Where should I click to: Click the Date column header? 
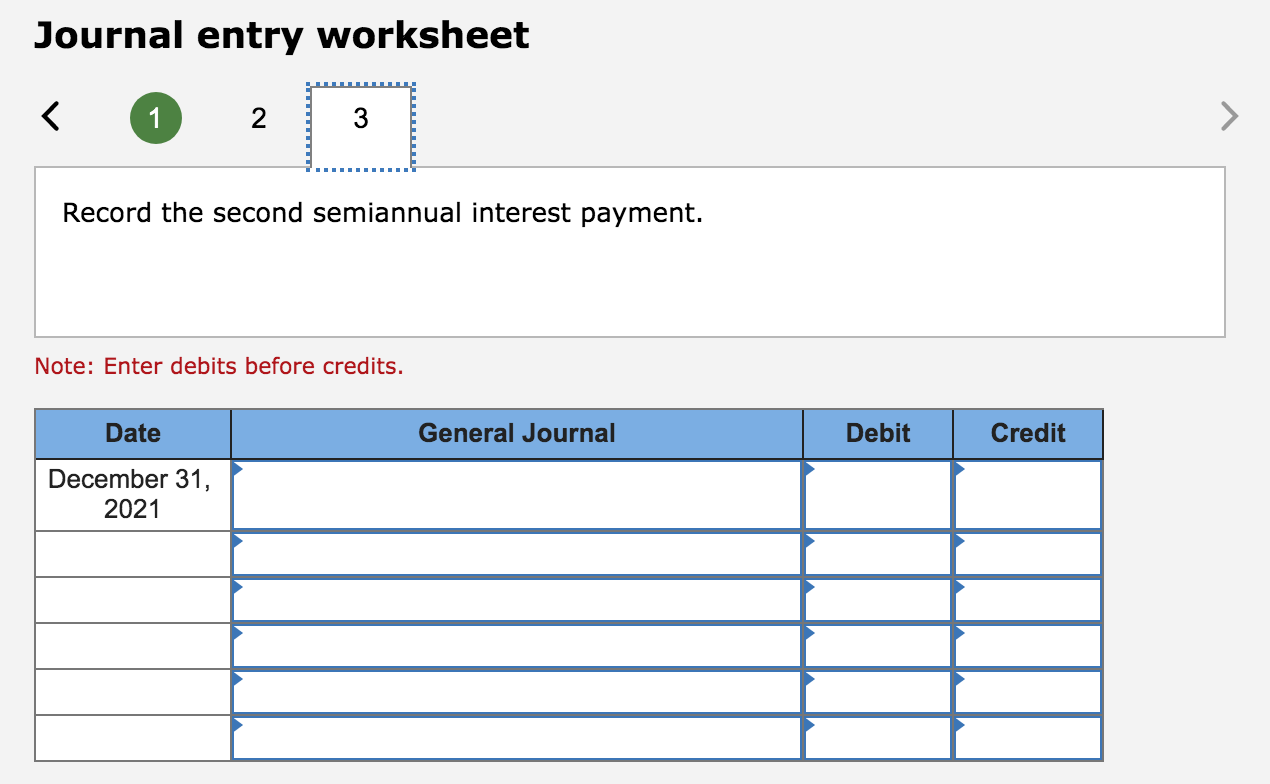[133, 433]
